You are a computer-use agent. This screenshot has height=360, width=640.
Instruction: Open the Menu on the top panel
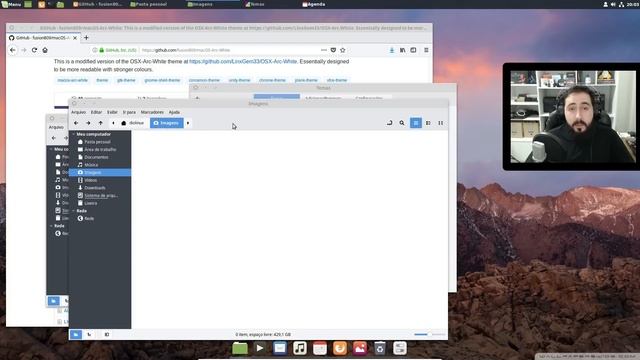point(11,4)
